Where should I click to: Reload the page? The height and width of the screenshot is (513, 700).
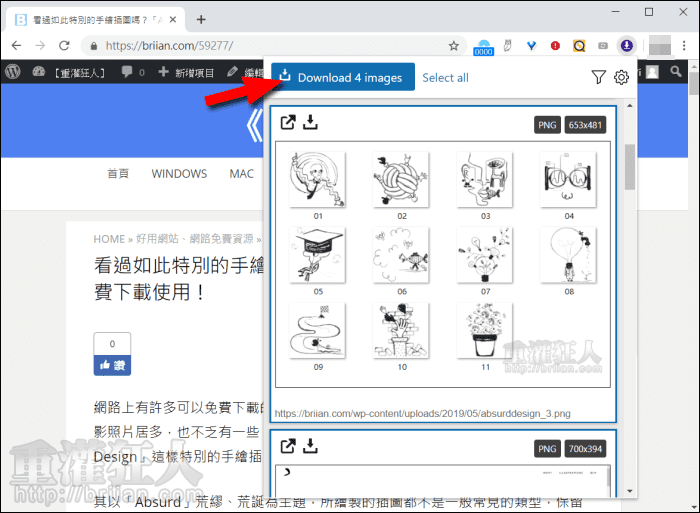(64, 45)
